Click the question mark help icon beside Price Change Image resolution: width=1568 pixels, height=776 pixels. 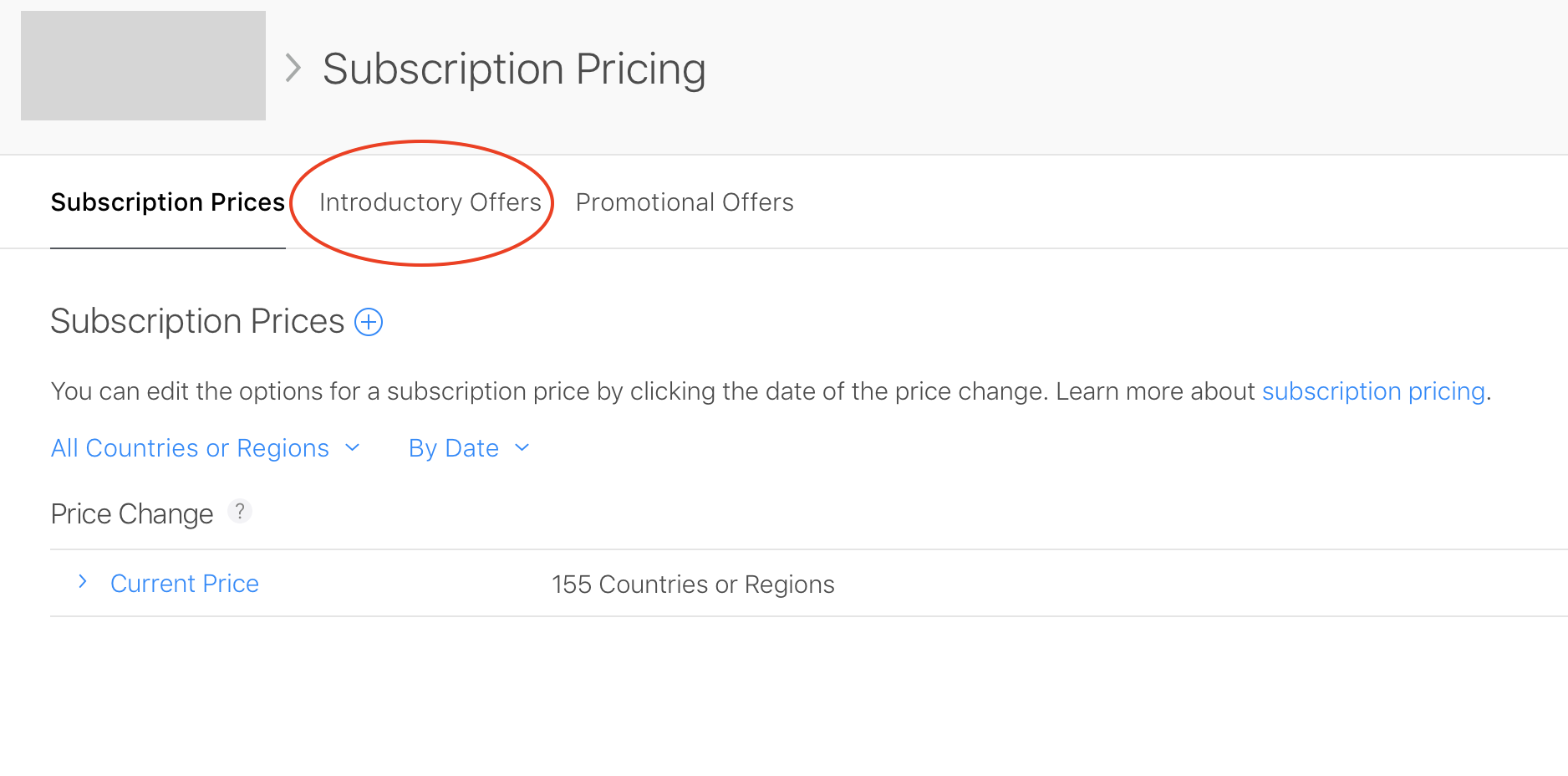click(240, 511)
